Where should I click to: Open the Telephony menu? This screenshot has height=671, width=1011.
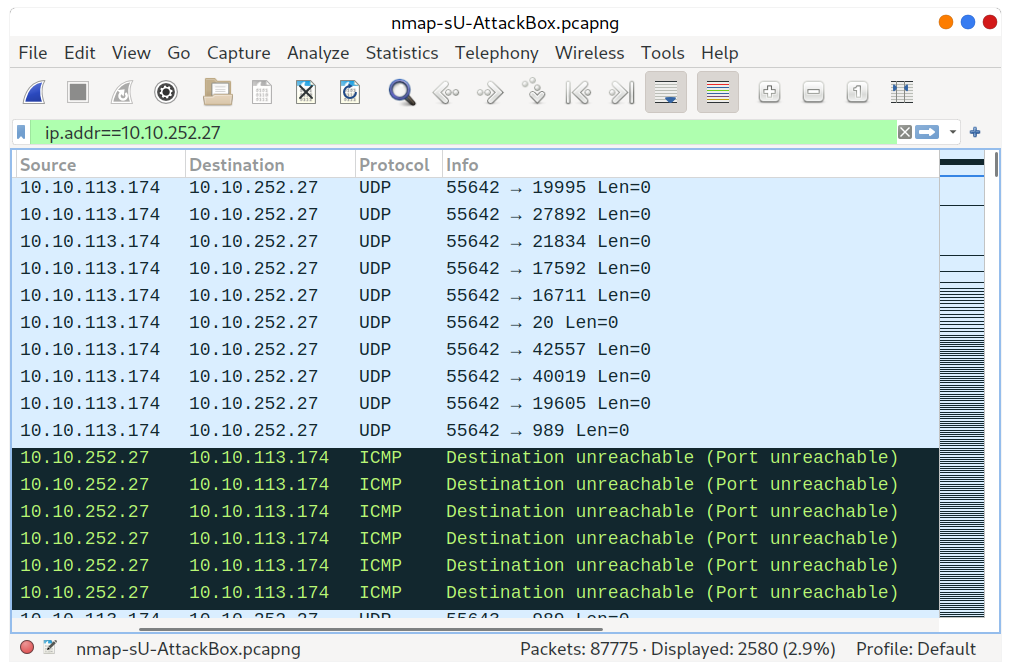496,53
